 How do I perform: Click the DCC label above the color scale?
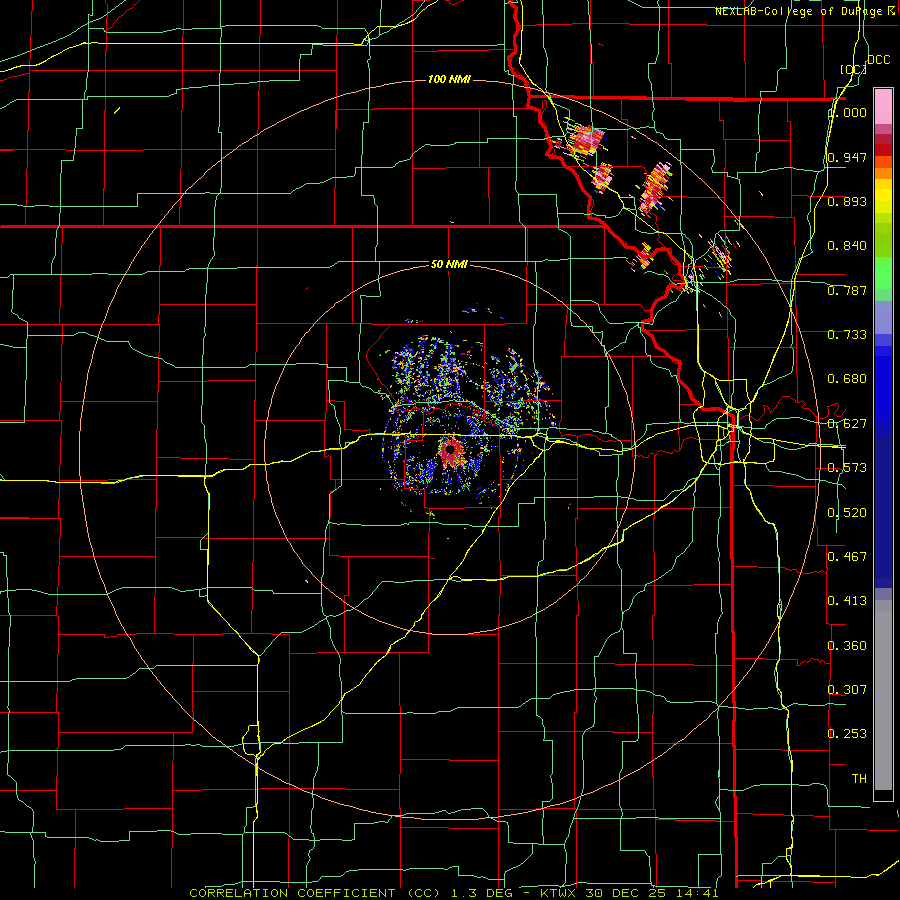pos(878,60)
